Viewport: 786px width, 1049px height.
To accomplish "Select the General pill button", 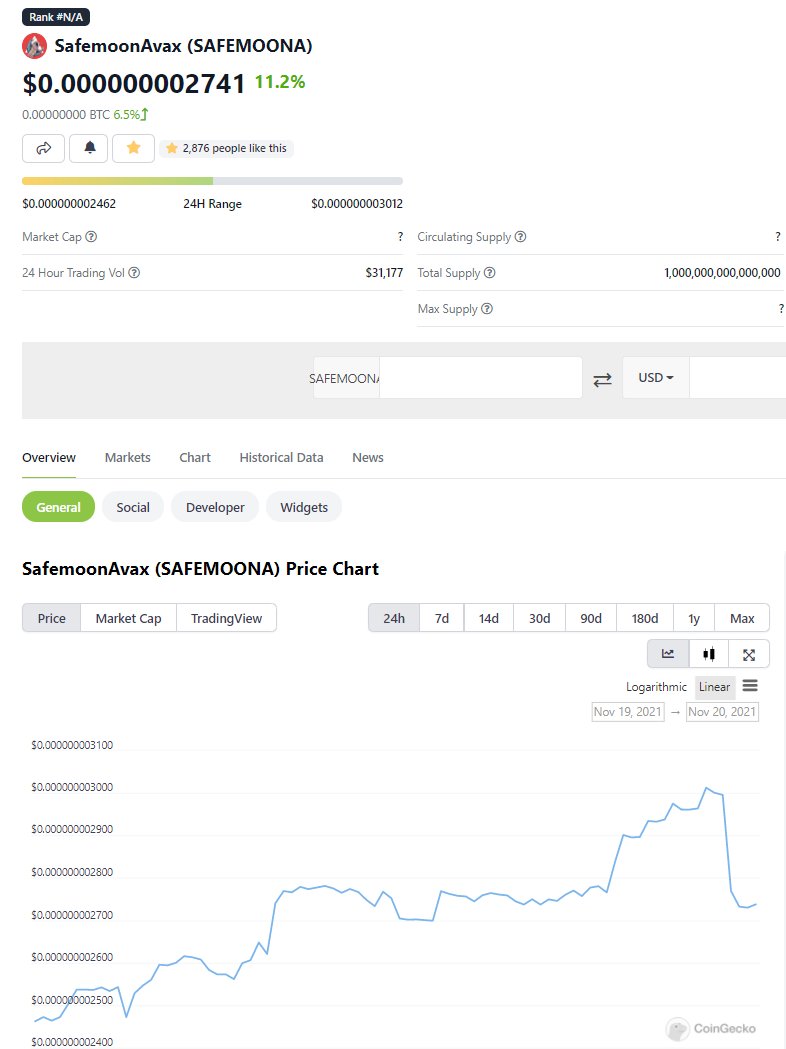I will point(58,507).
